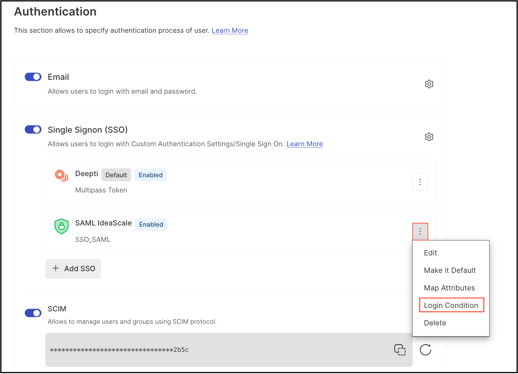Click the Single Signon (SSO) title

coord(88,130)
